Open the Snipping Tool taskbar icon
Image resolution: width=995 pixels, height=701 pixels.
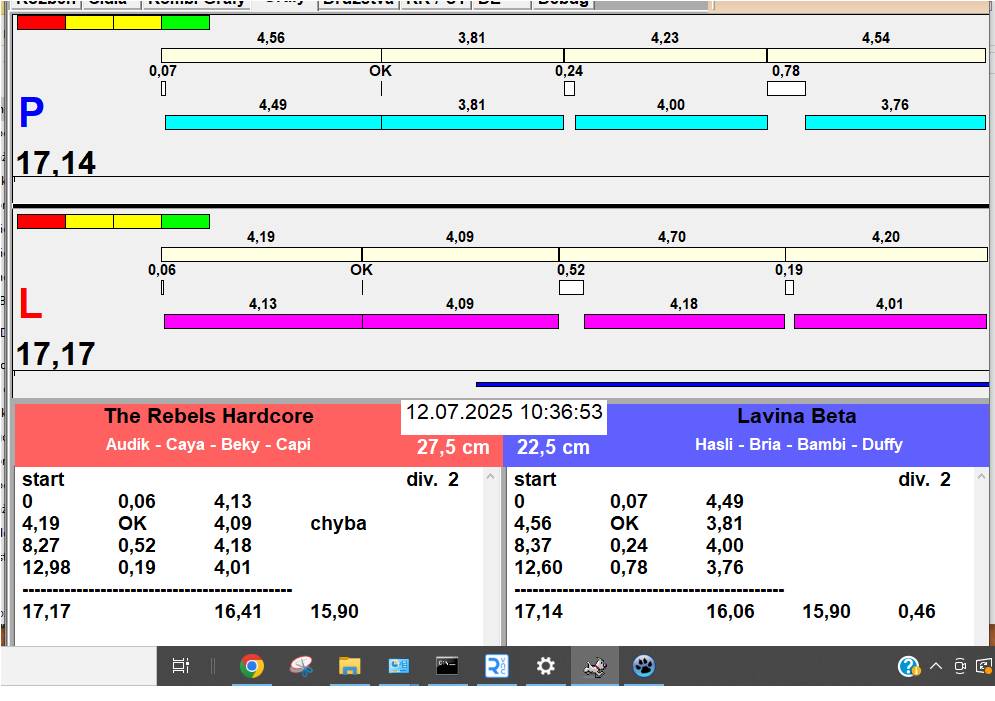point(301,666)
